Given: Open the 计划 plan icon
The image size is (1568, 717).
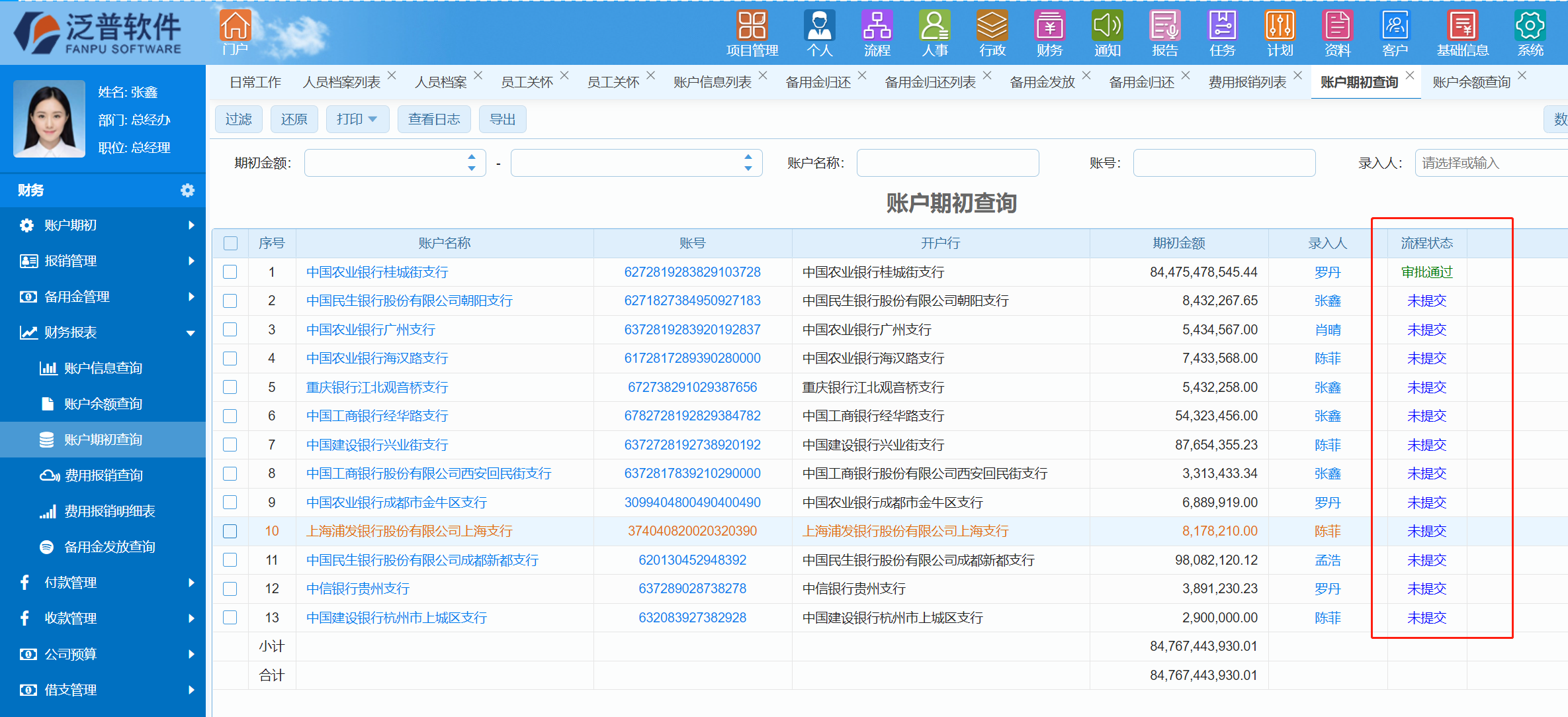Looking at the screenshot, I should [1280, 32].
